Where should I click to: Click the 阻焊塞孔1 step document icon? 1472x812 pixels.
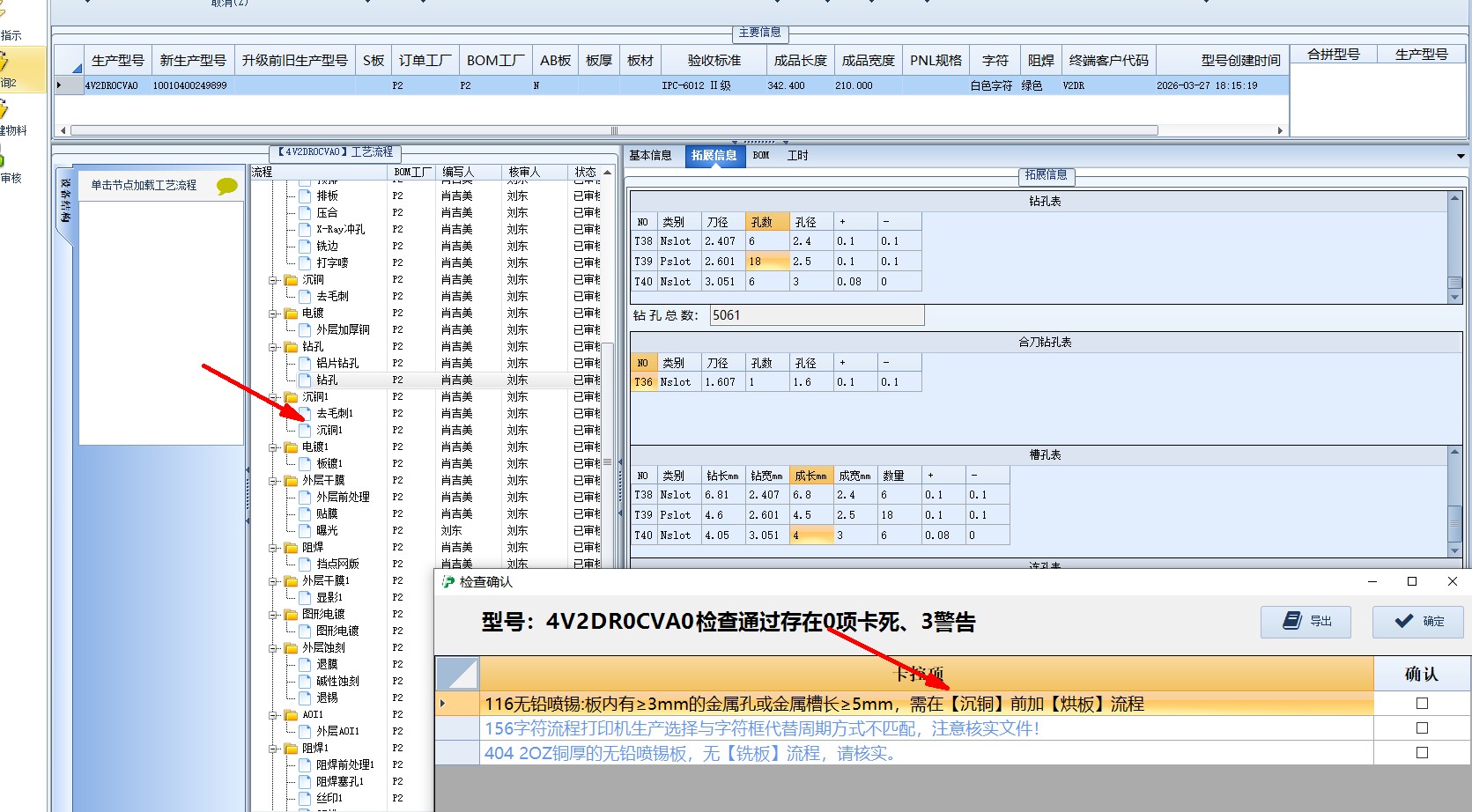pos(305,782)
